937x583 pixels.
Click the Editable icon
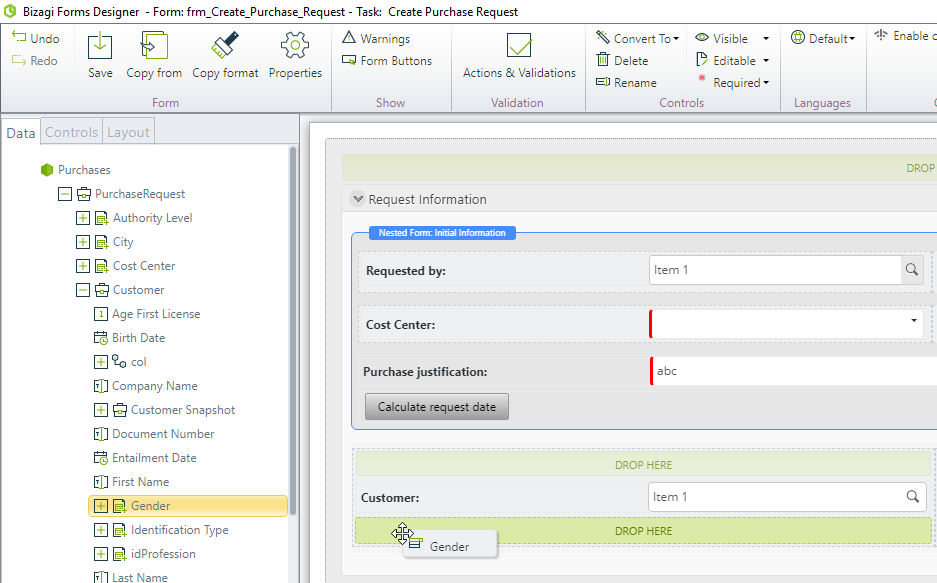702,60
